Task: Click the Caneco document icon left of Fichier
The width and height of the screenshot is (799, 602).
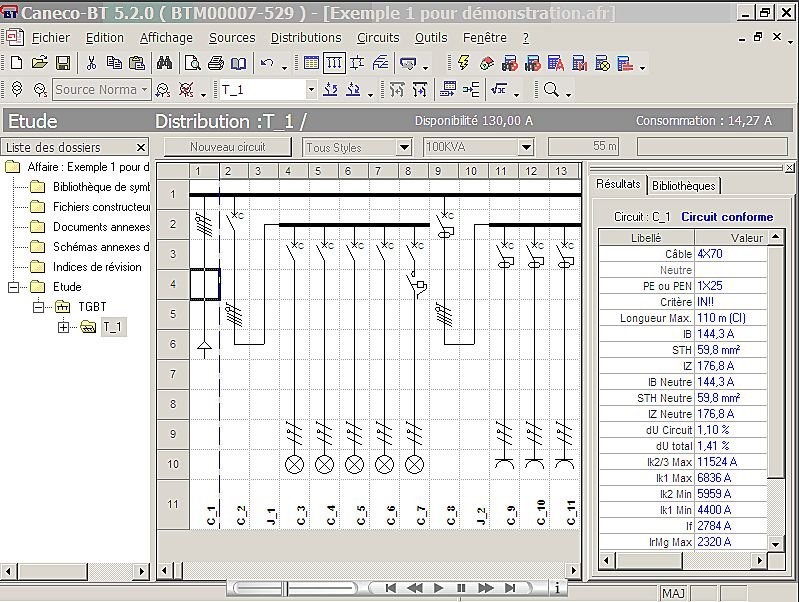Action: click(15, 37)
